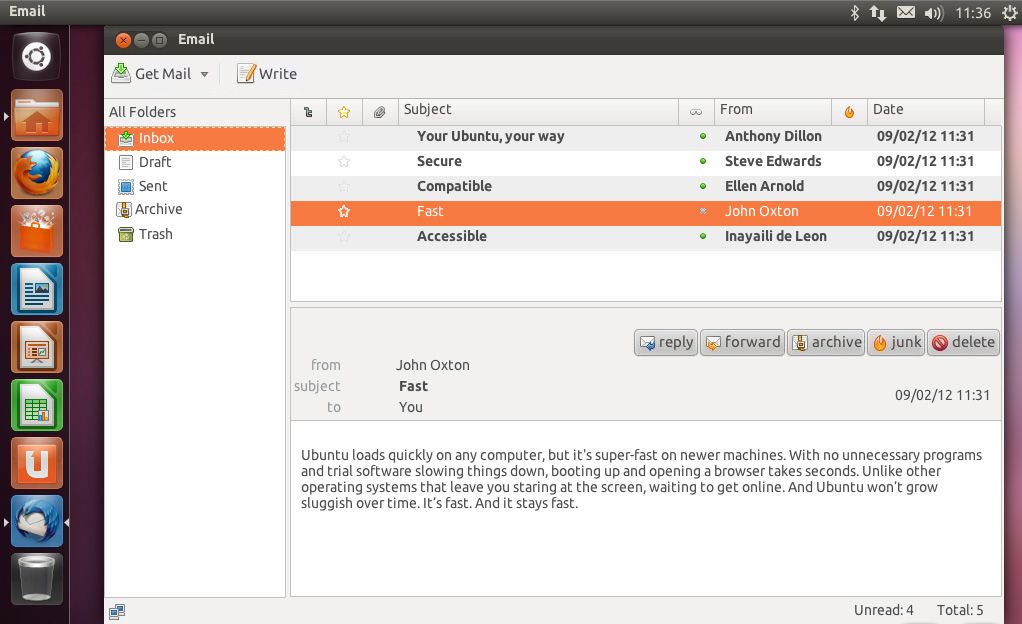Click the Write new message button
Screen dimensions: 1022x624
(x=267, y=74)
